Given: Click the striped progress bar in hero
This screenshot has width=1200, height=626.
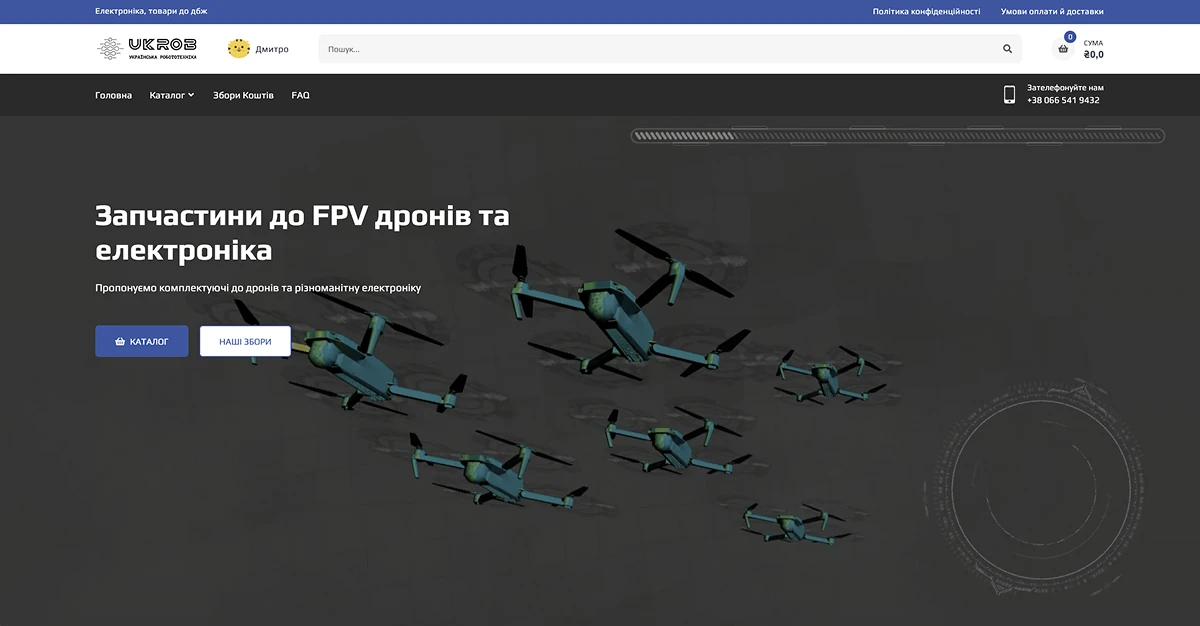Looking at the screenshot, I should 897,136.
